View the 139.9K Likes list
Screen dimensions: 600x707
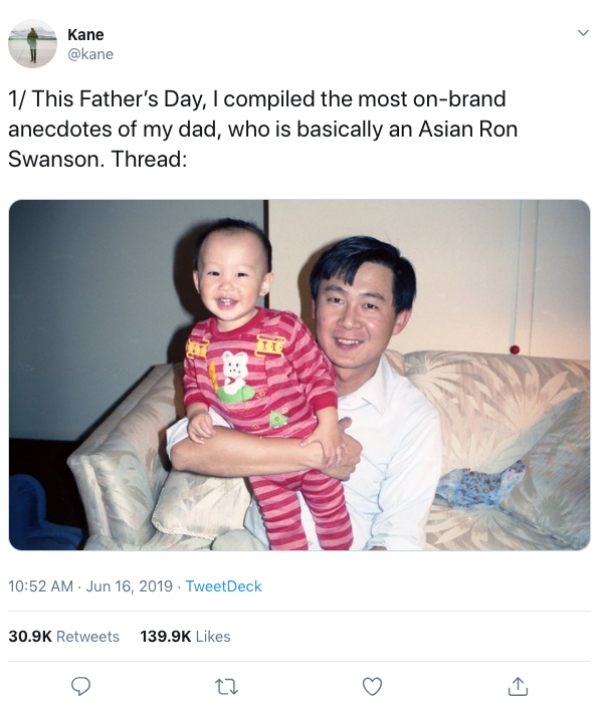tap(184, 636)
